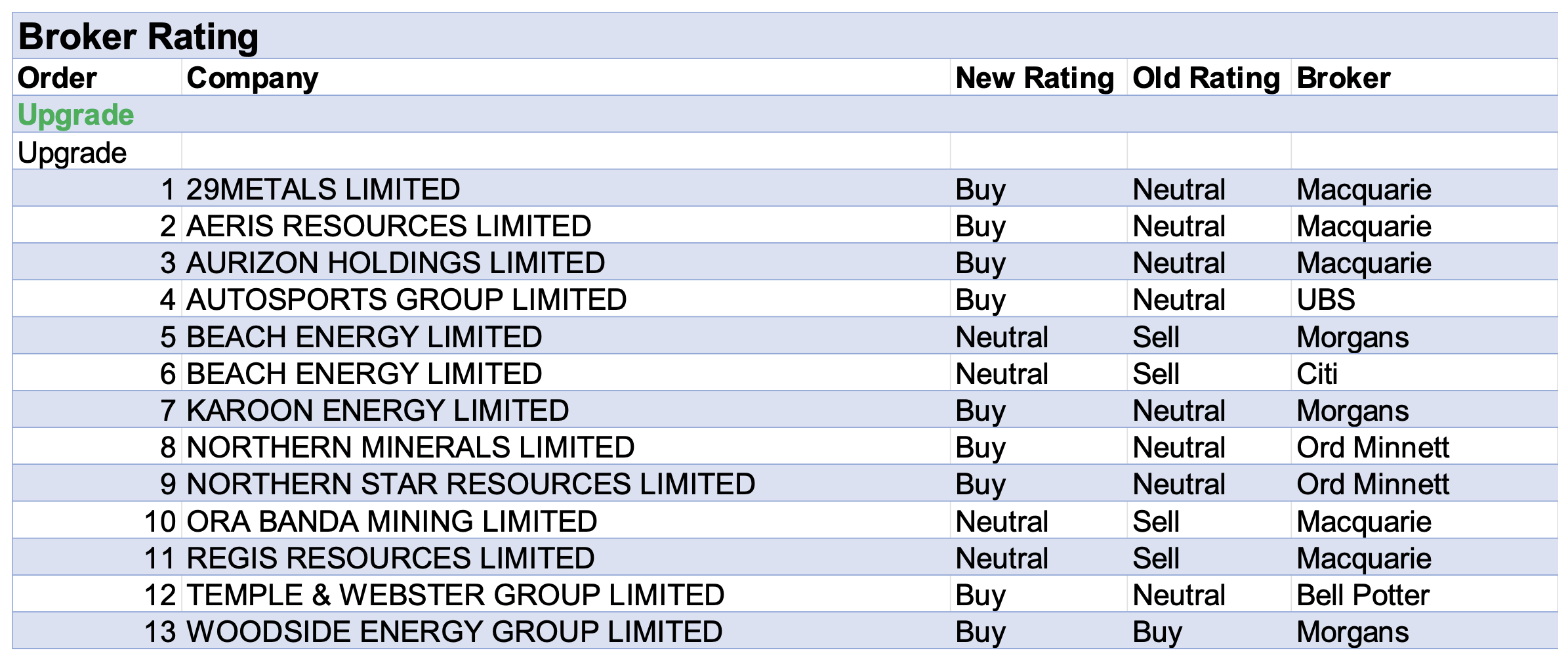Click UBS broker cell for Autosports
Viewport: 1568px width, 663px height.
point(1325,300)
